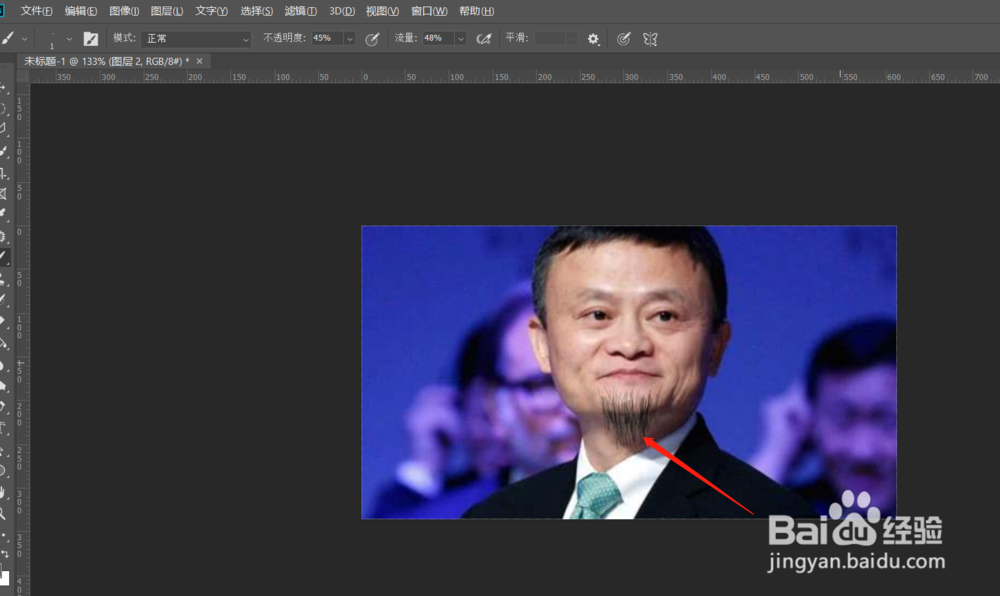Screen dimensions: 1000x596
Task: Select the Elliptical Marquee tool
Action: click(3, 109)
